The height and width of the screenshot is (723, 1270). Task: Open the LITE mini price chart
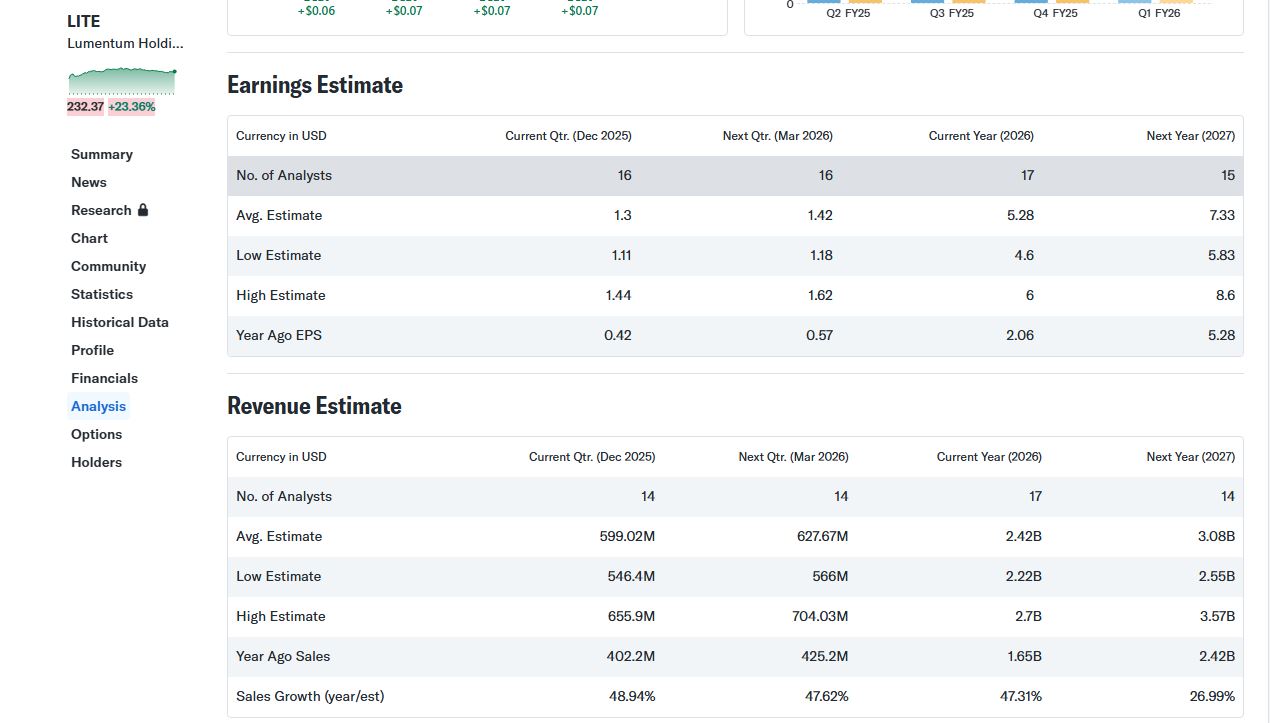tap(122, 80)
